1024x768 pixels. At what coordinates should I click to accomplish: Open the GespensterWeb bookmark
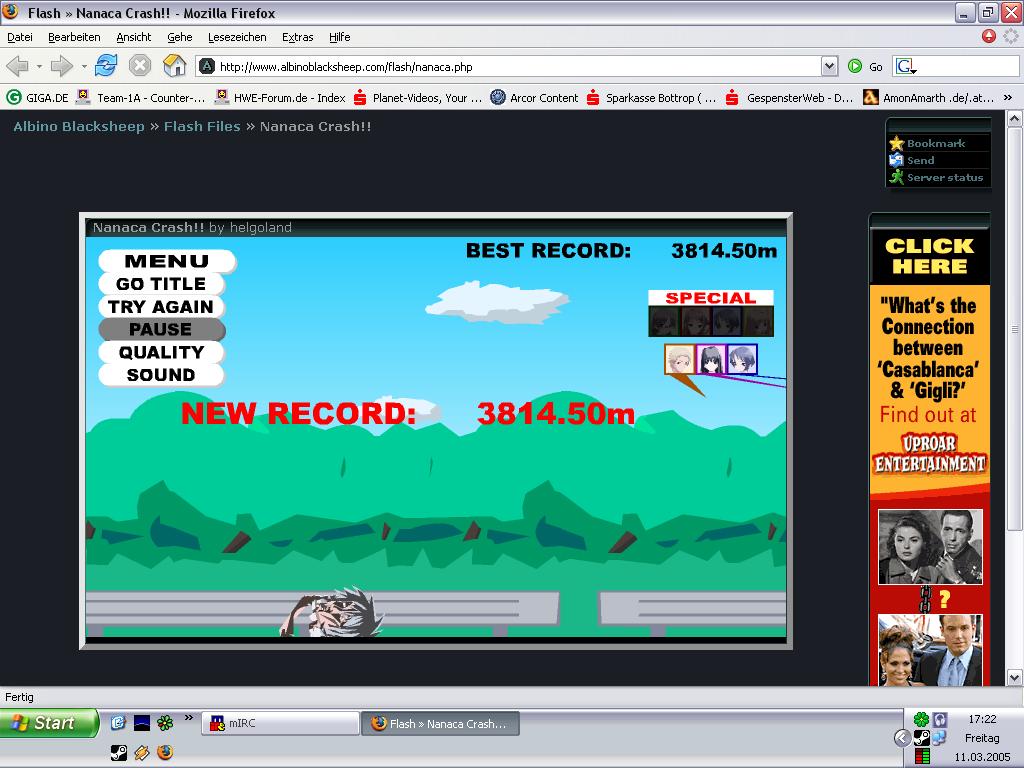point(790,98)
